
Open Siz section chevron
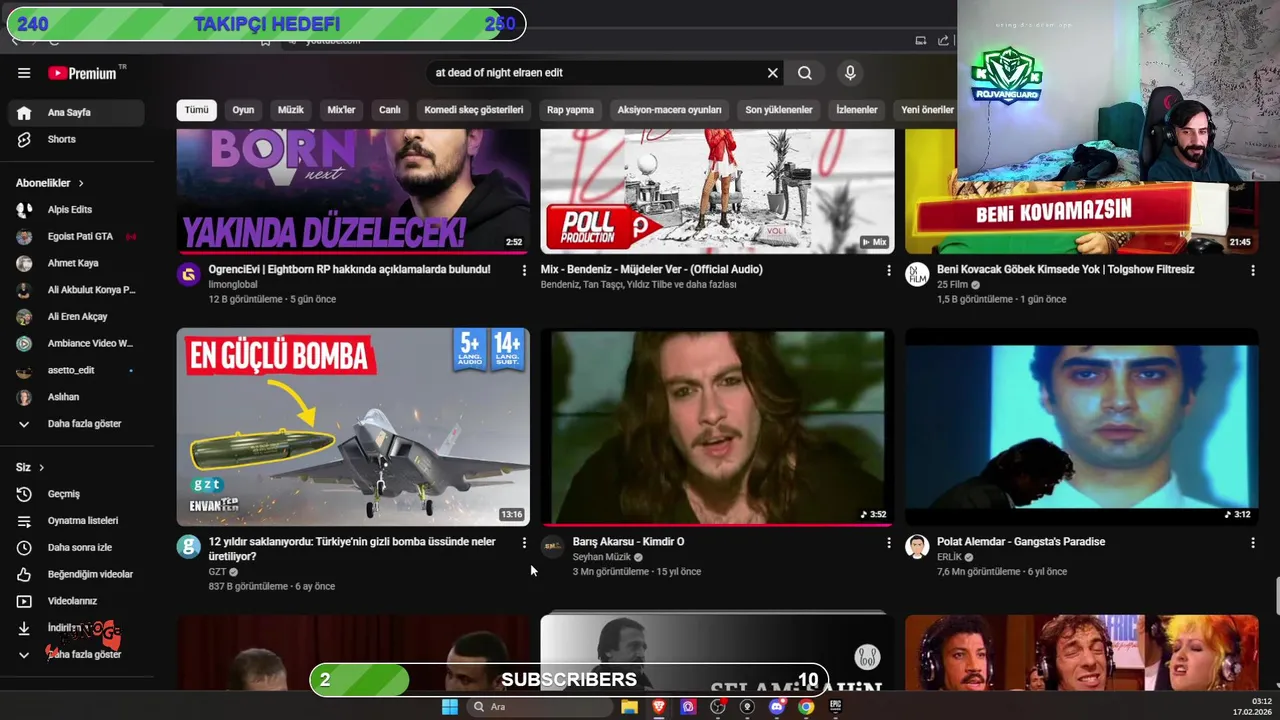click(x=42, y=468)
